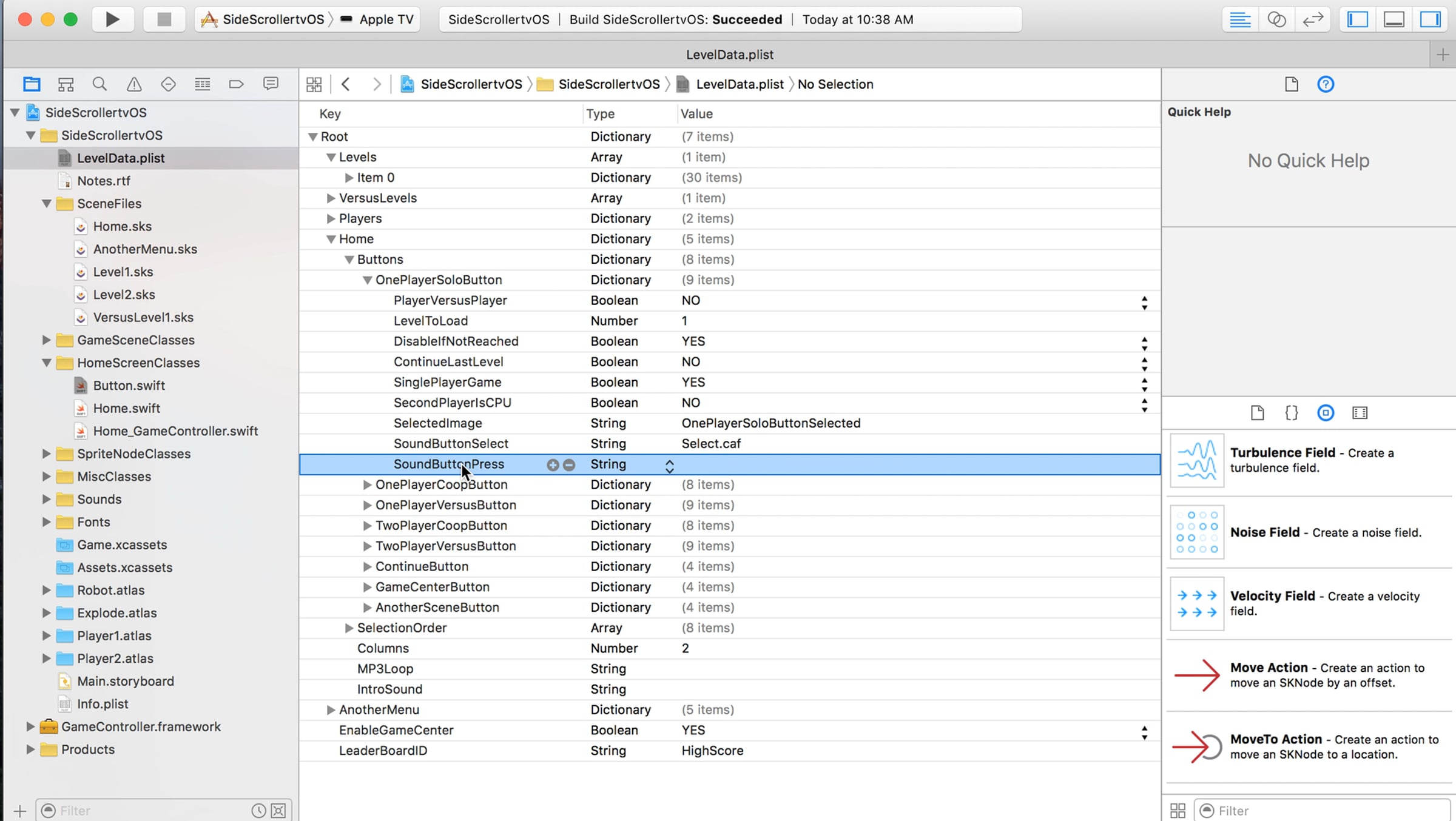The image size is (1456, 821).
Task: Stop the running build
Action: pyautogui.click(x=164, y=19)
